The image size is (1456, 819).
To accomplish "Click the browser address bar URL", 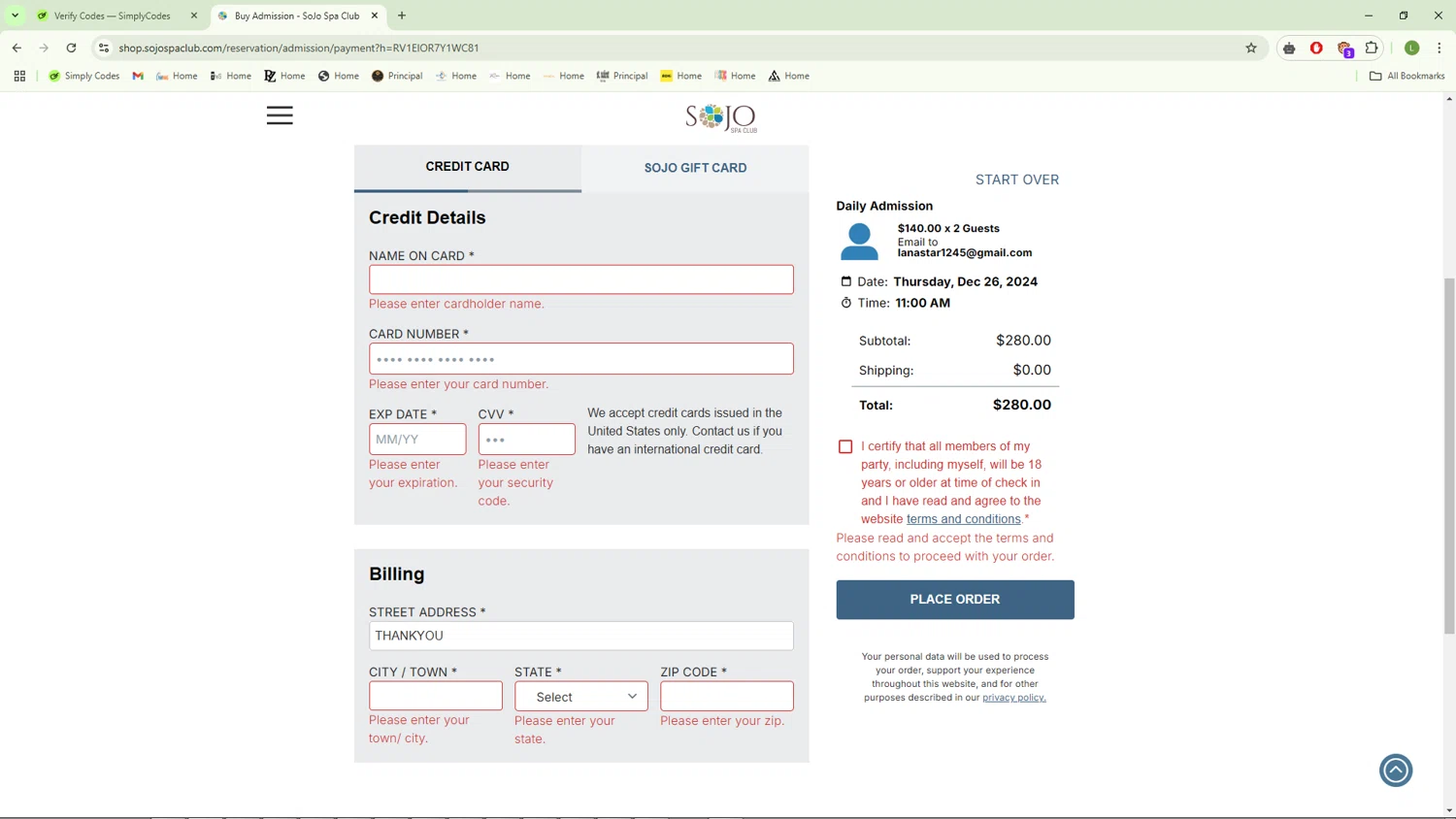I will point(298,48).
